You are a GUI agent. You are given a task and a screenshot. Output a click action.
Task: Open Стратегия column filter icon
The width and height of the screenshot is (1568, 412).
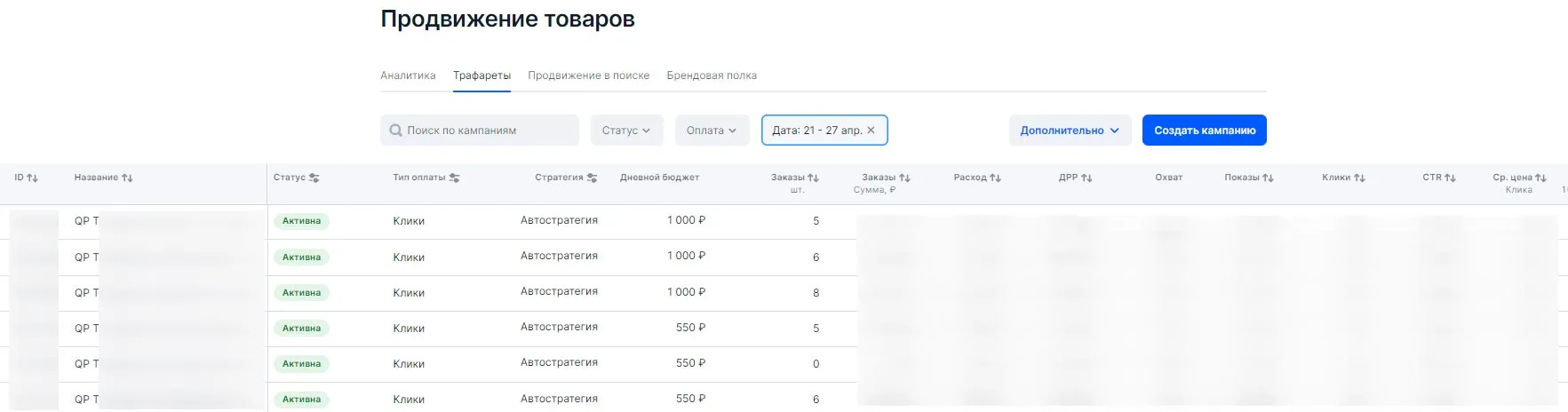(592, 178)
